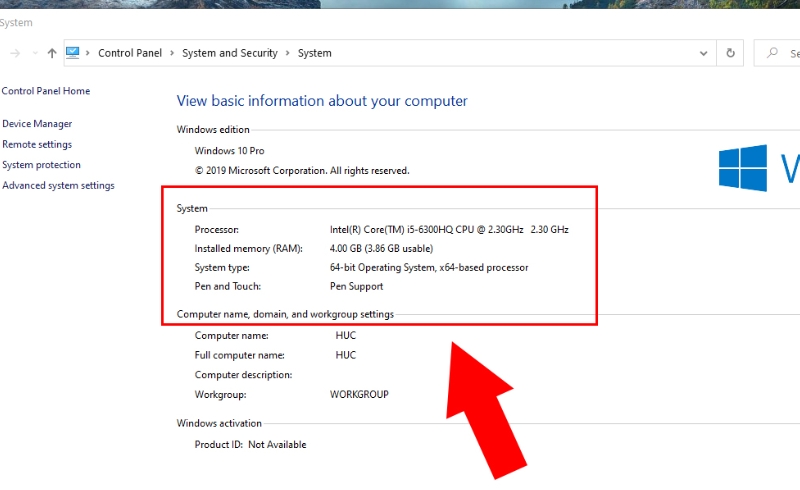Select WORKGROUP value
The height and width of the screenshot is (490, 800).
(x=359, y=395)
